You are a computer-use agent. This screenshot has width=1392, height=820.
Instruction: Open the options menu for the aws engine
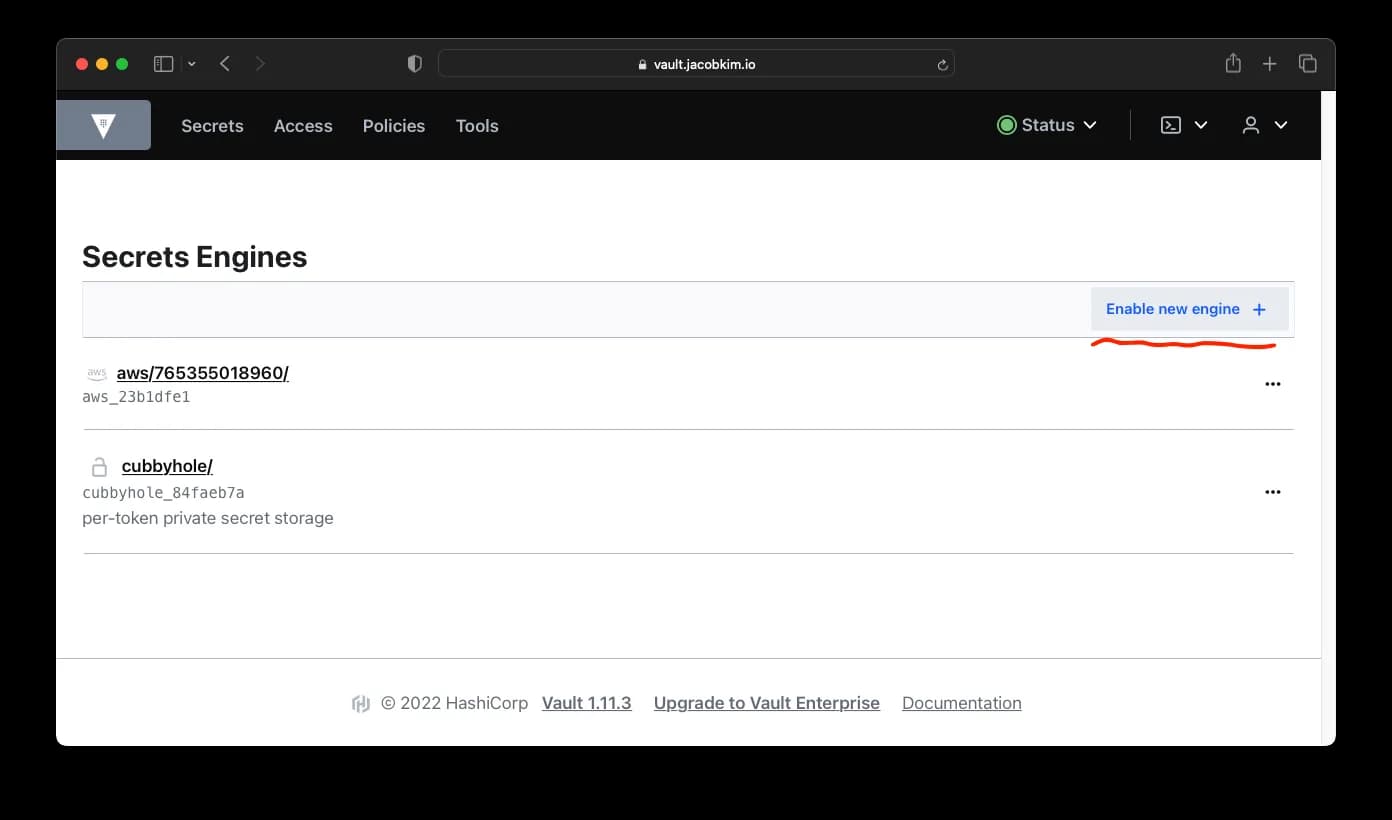point(1272,384)
